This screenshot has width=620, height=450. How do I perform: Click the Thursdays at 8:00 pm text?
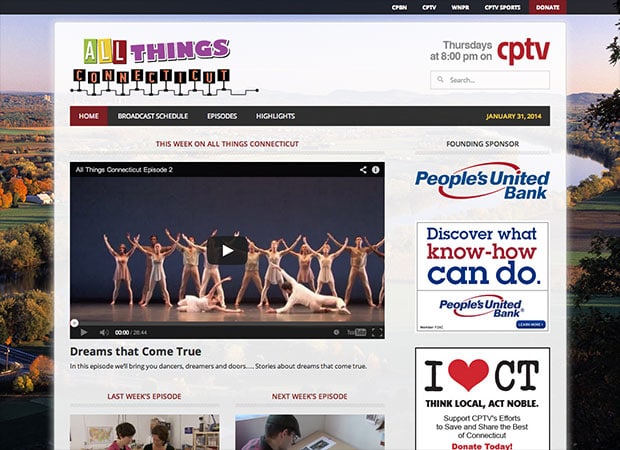[x=461, y=51]
